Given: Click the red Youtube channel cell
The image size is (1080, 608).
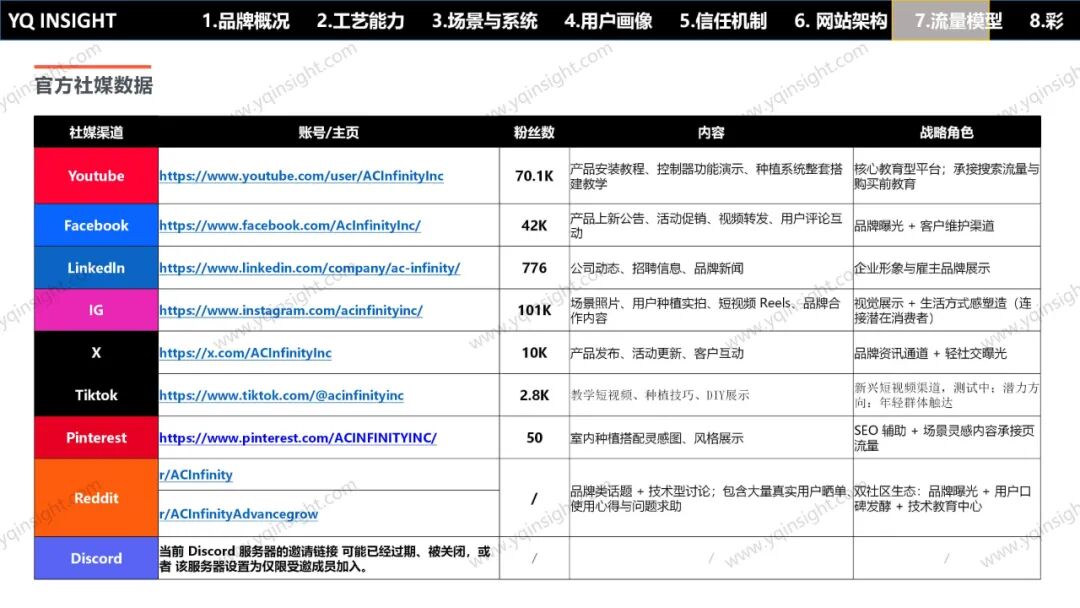Looking at the screenshot, I should (96, 176).
